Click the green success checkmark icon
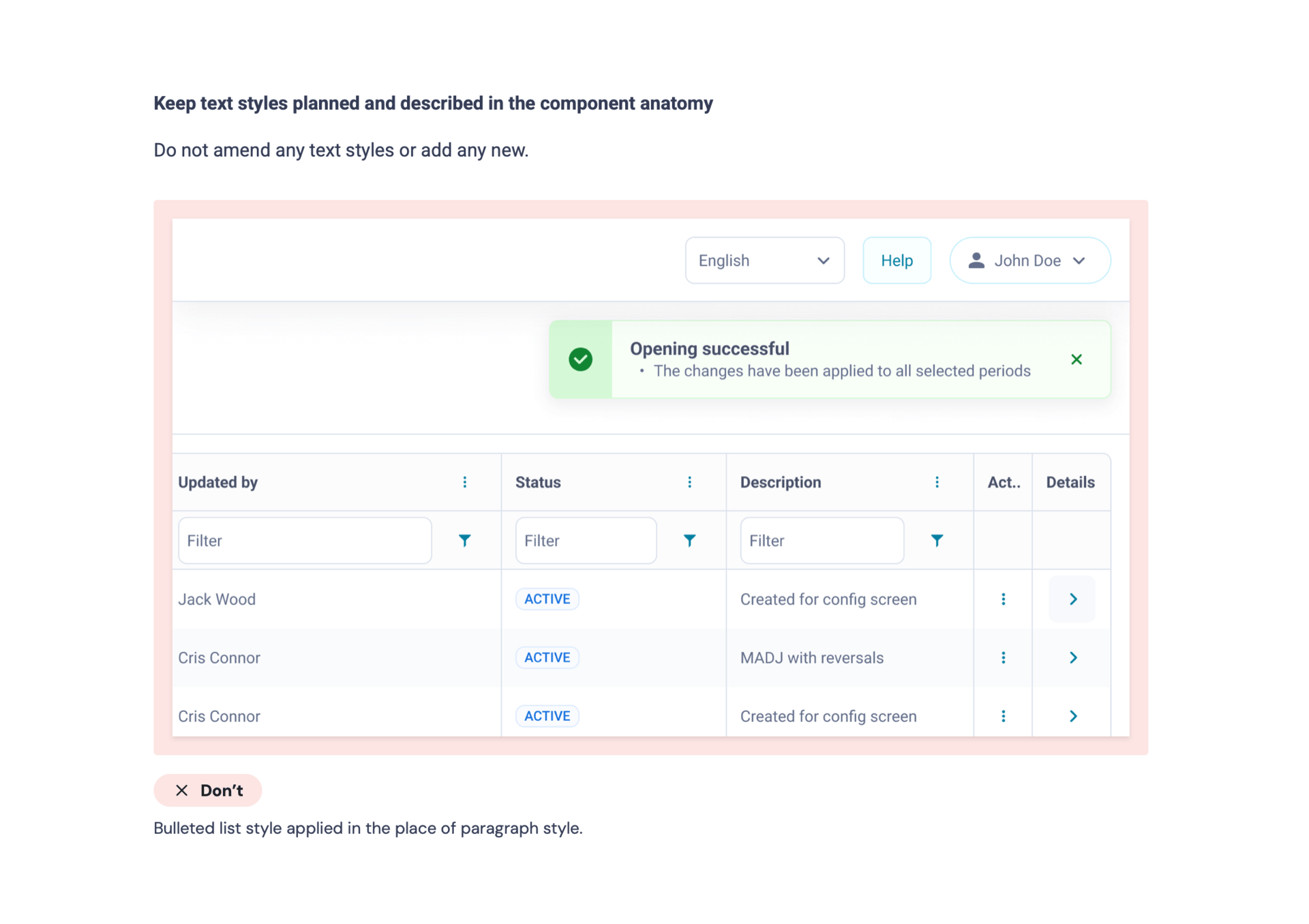The height and width of the screenshot is (924, 1309). coord(580,359)
